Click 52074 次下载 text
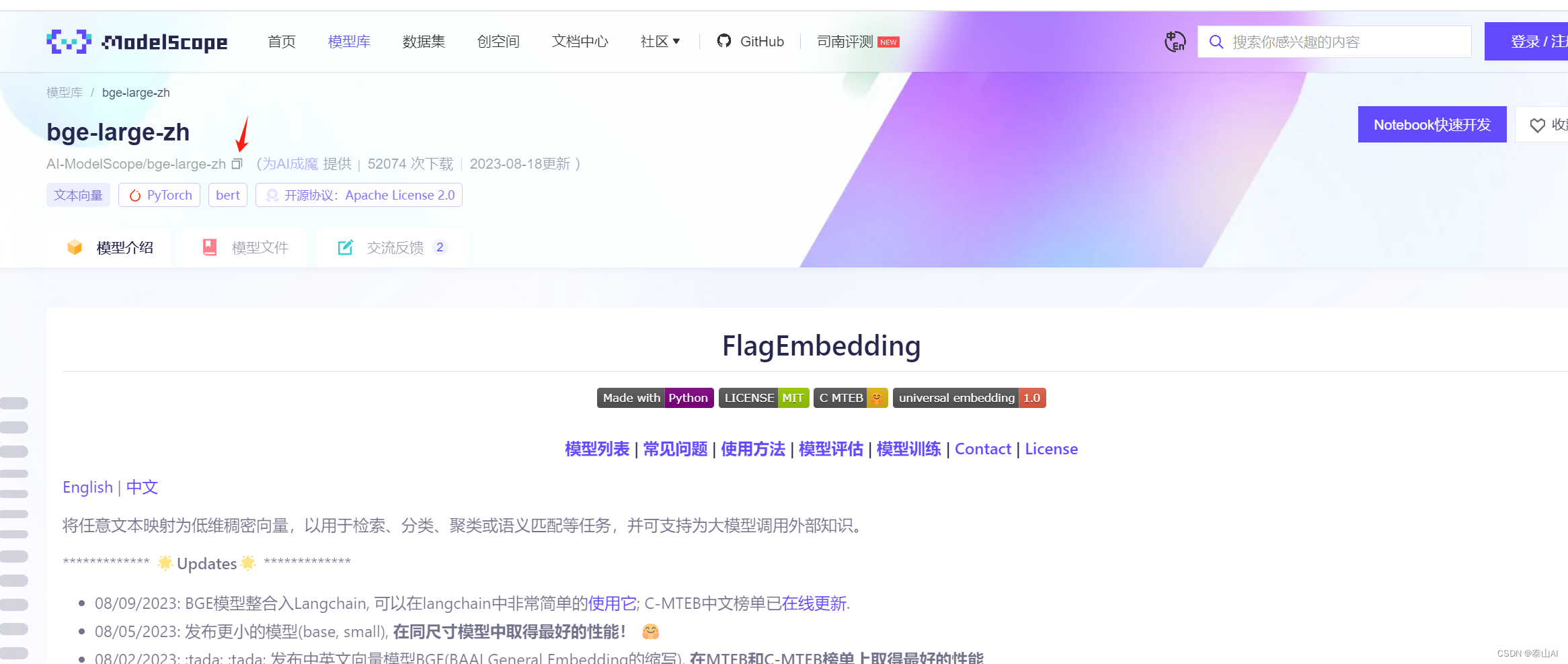Image resolution: width=1568 pixels, height=664 pixels. (x=410, y=164)
